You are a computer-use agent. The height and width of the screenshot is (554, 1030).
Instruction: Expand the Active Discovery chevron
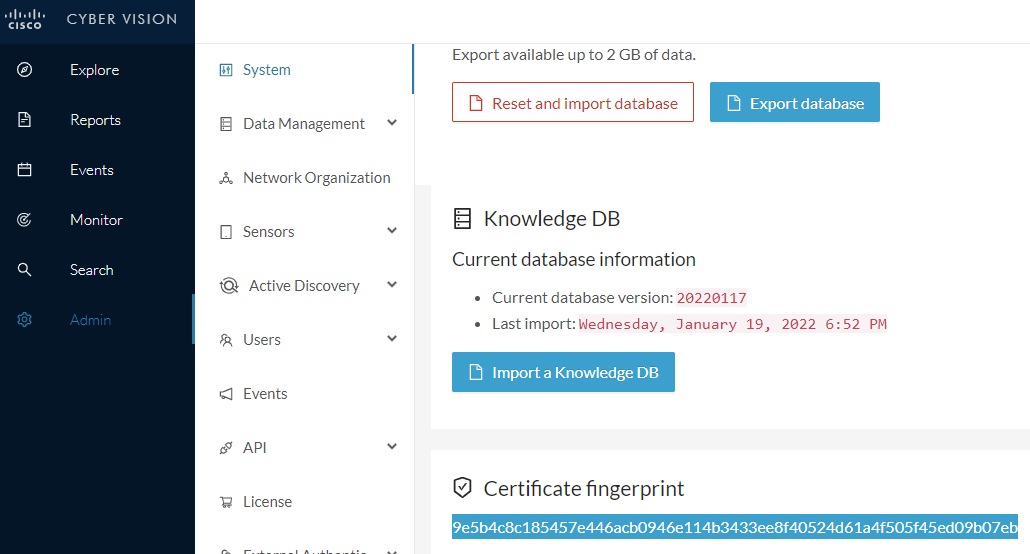click(x=392, y=285)
